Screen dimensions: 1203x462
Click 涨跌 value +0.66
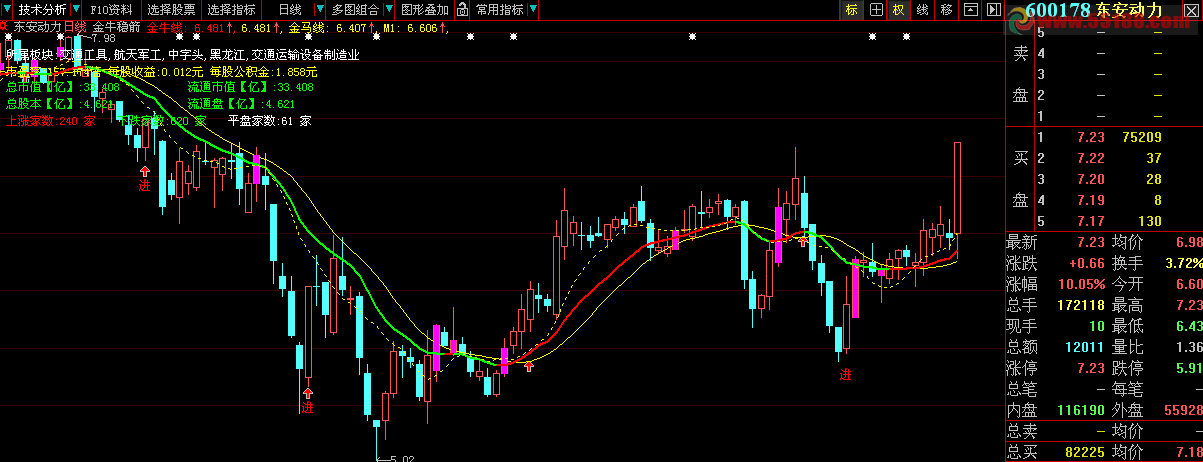coord(1087,263)
